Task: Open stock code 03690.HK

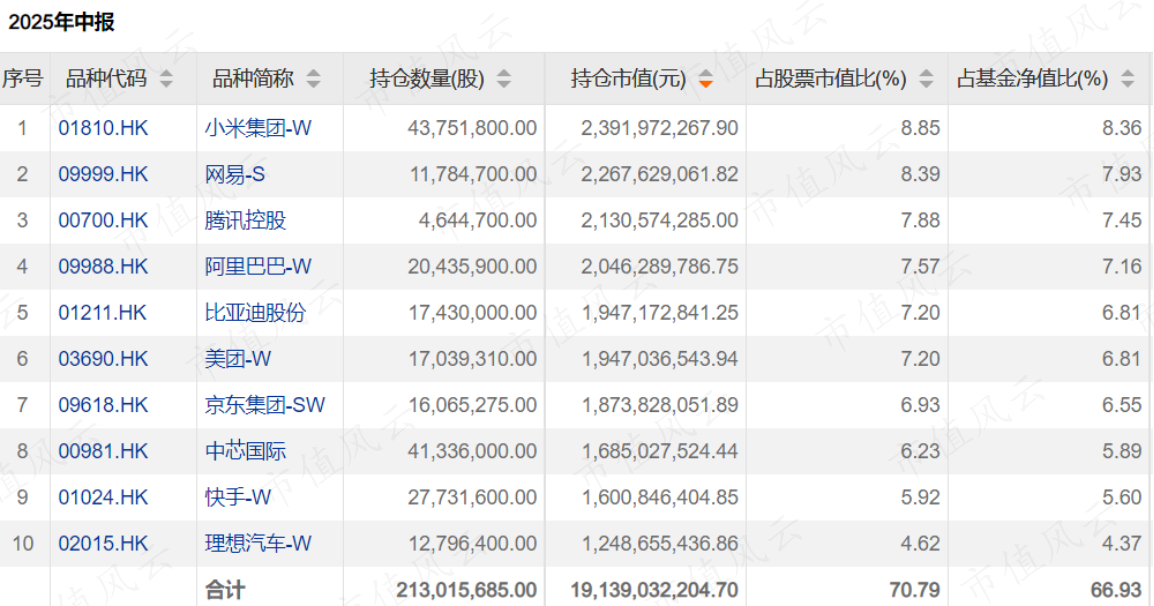Action: coord(103,359)
